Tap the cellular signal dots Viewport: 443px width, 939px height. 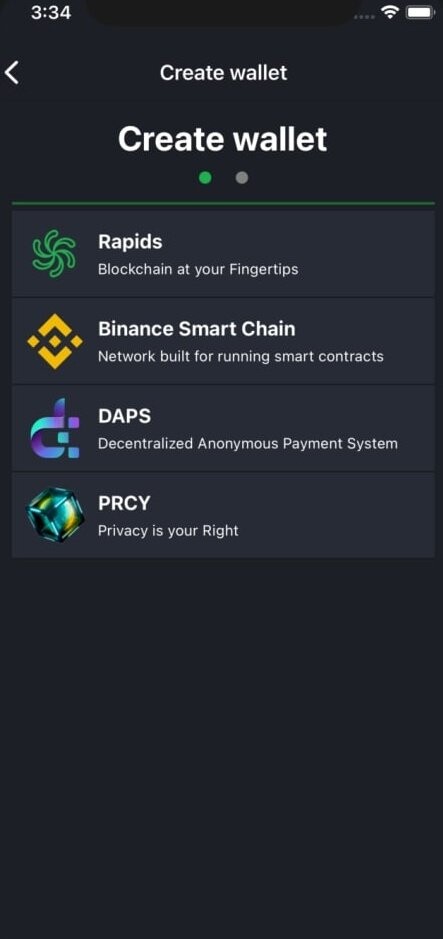[364, 16]
